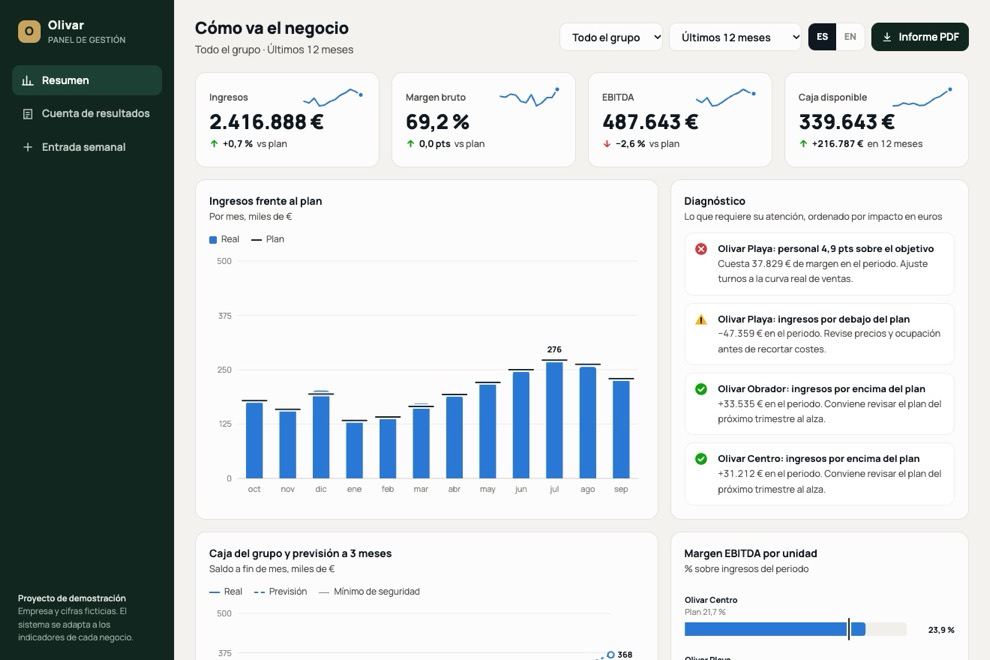Click the Margen bruto sparkline chart
Image resolution: width=990 pixels, height=660 pixels.
(x=529, y=97)
